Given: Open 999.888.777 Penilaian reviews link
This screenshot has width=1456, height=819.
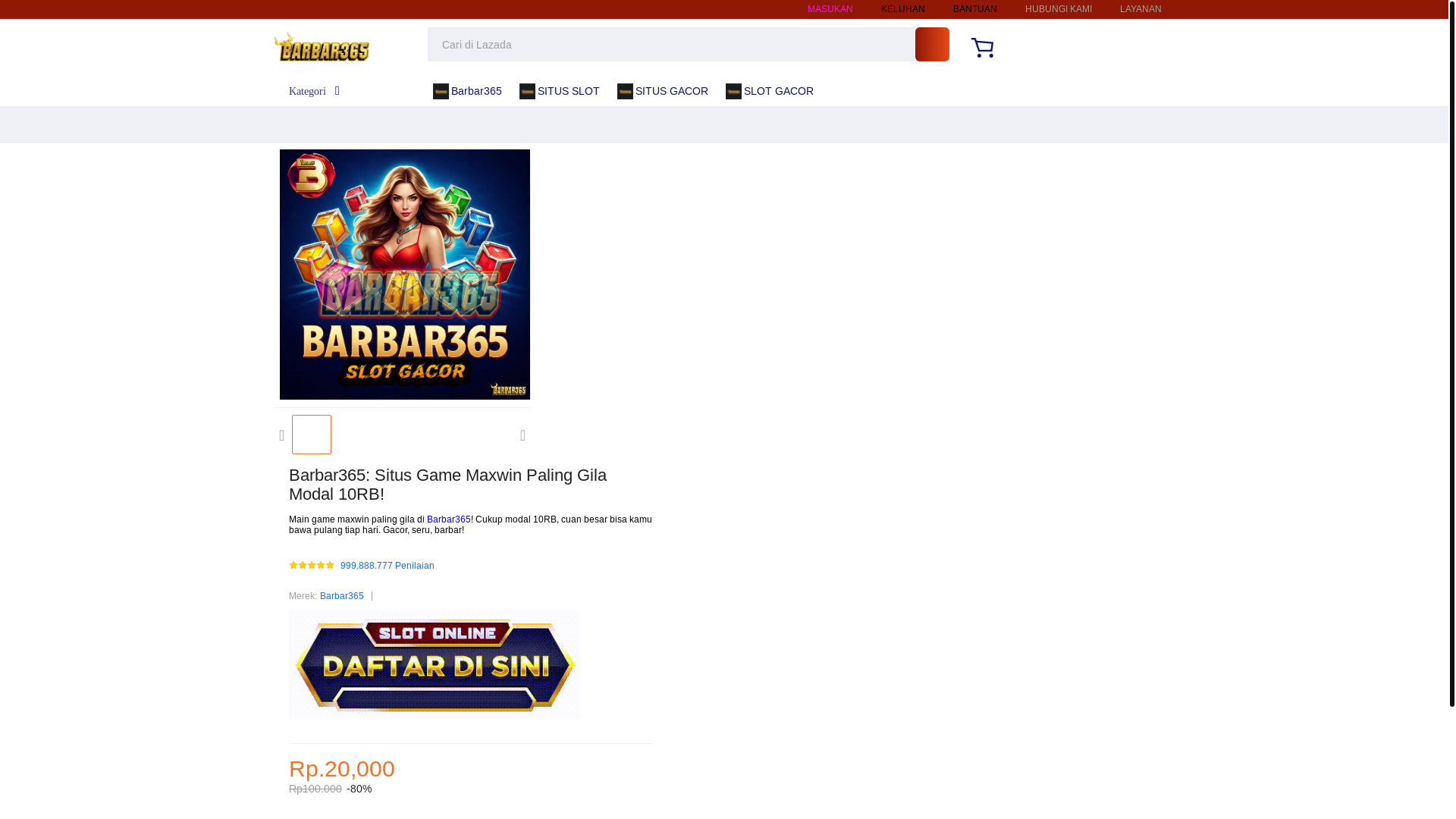Looking at the screenshot, I should tap(387, 566).
